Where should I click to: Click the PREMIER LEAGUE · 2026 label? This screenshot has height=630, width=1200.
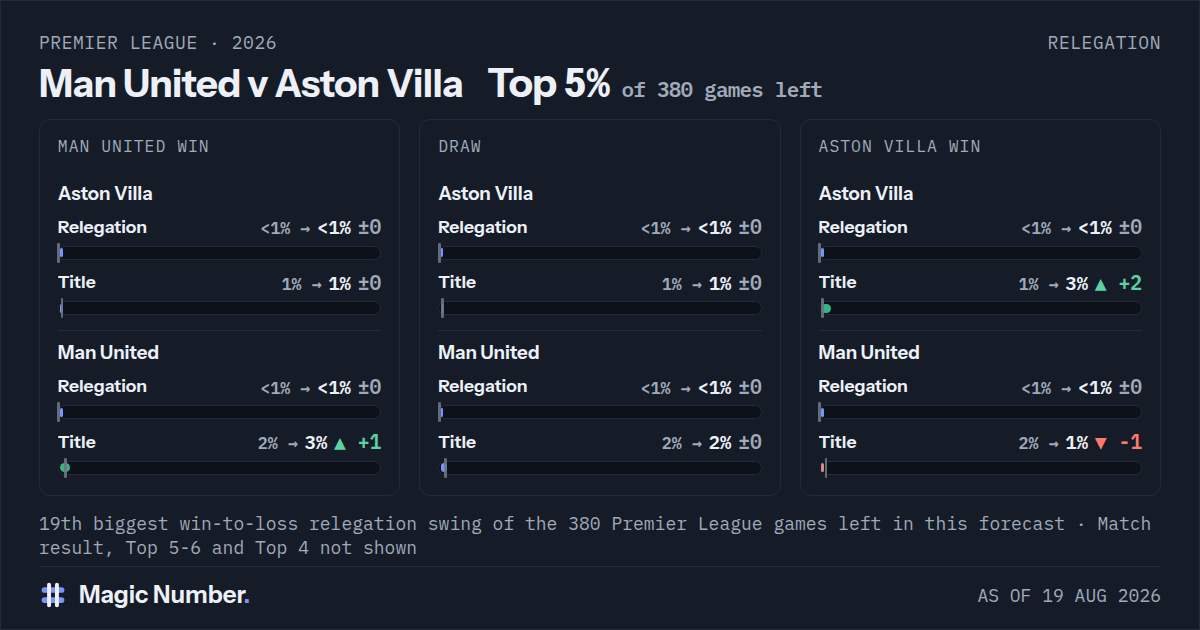(158, 43)
